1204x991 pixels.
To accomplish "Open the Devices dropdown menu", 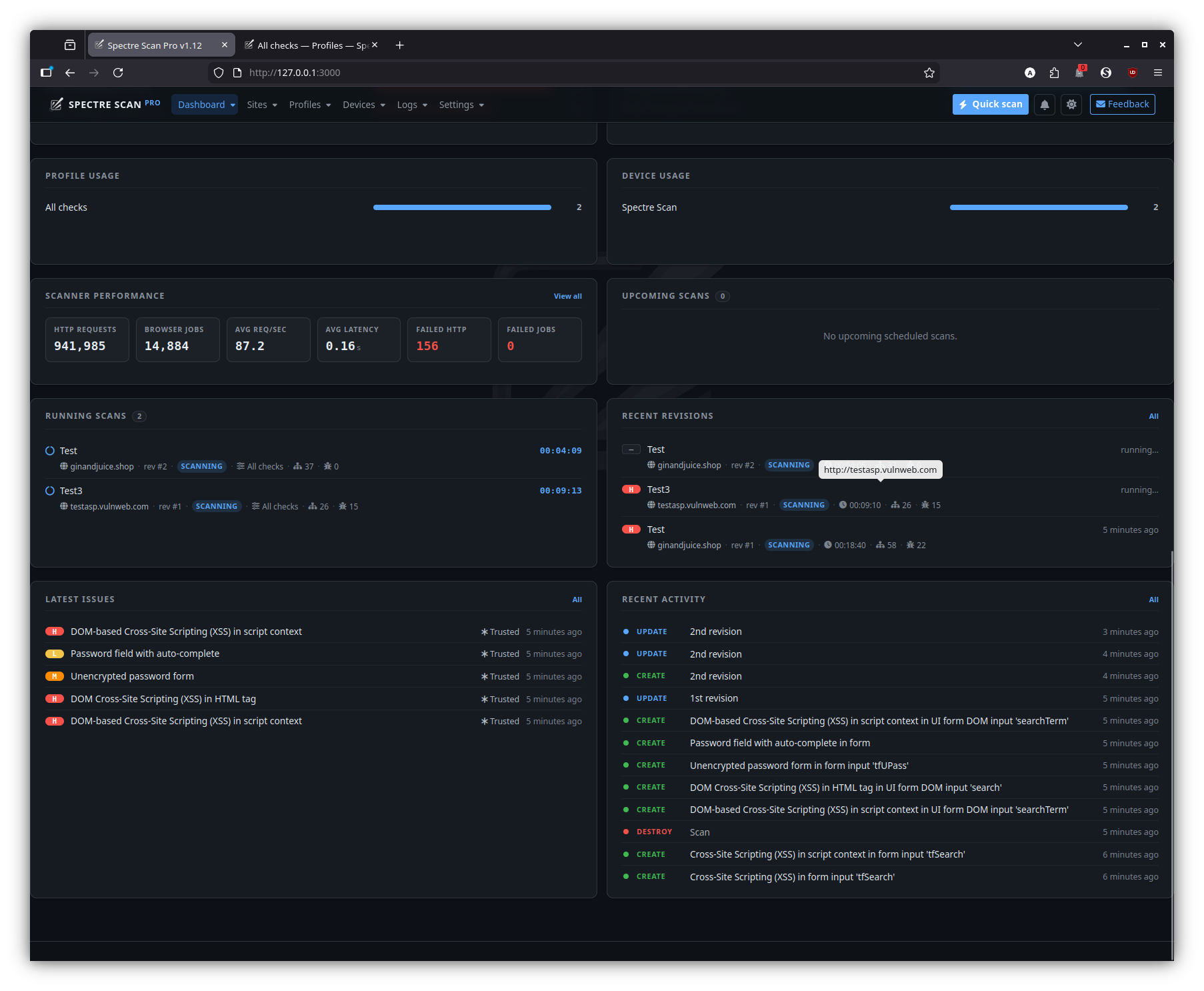I will tap(364, 105).
